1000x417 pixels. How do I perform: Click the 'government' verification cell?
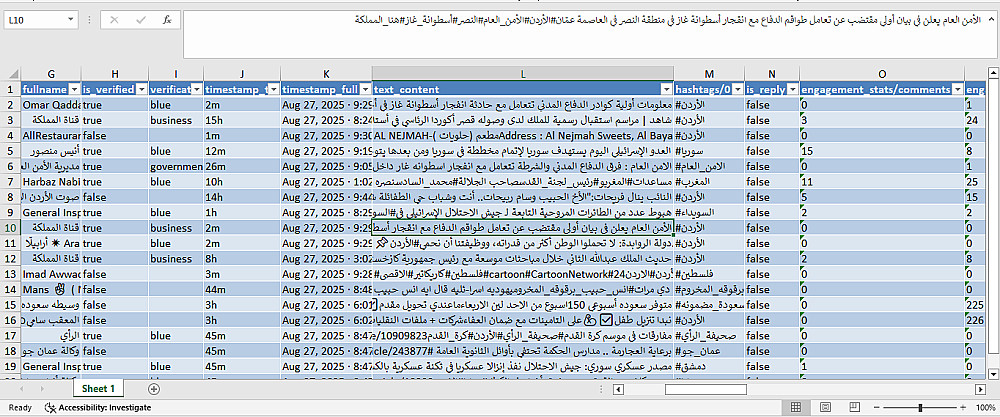(x=175, y=166)
